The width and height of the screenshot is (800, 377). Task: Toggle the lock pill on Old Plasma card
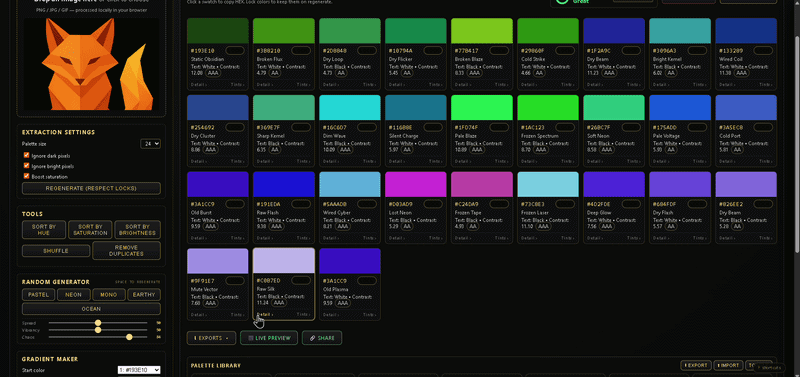(367, 280)
